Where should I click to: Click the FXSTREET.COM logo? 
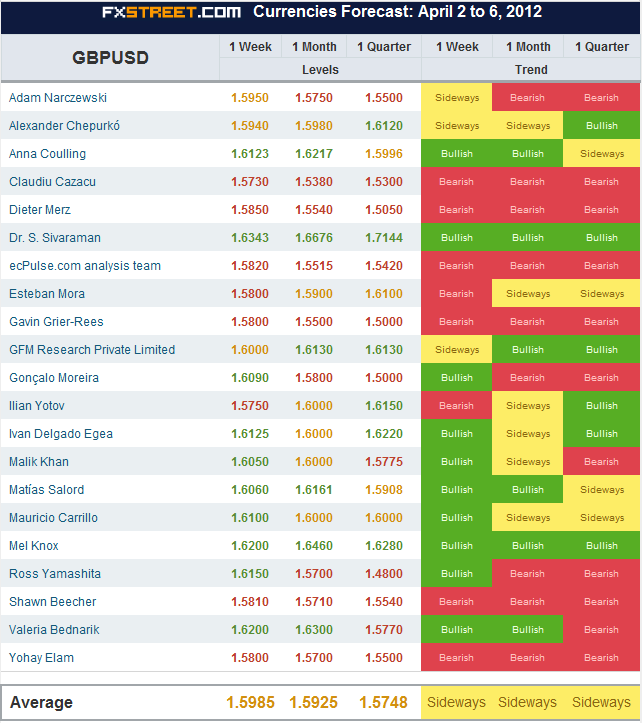click(x=171, y=12)
